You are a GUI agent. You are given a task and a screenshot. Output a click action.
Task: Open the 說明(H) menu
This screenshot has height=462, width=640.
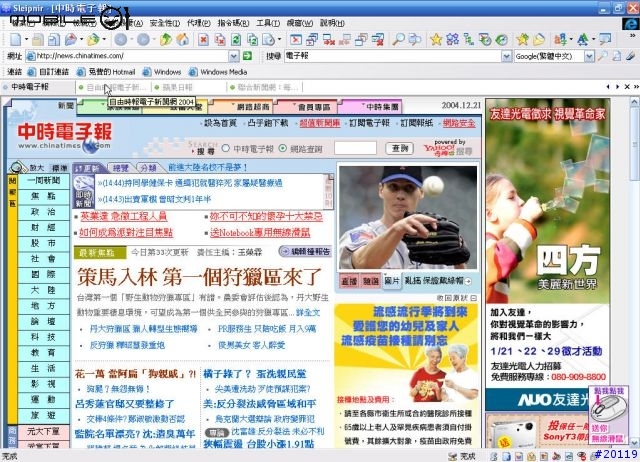pos(332,23)
